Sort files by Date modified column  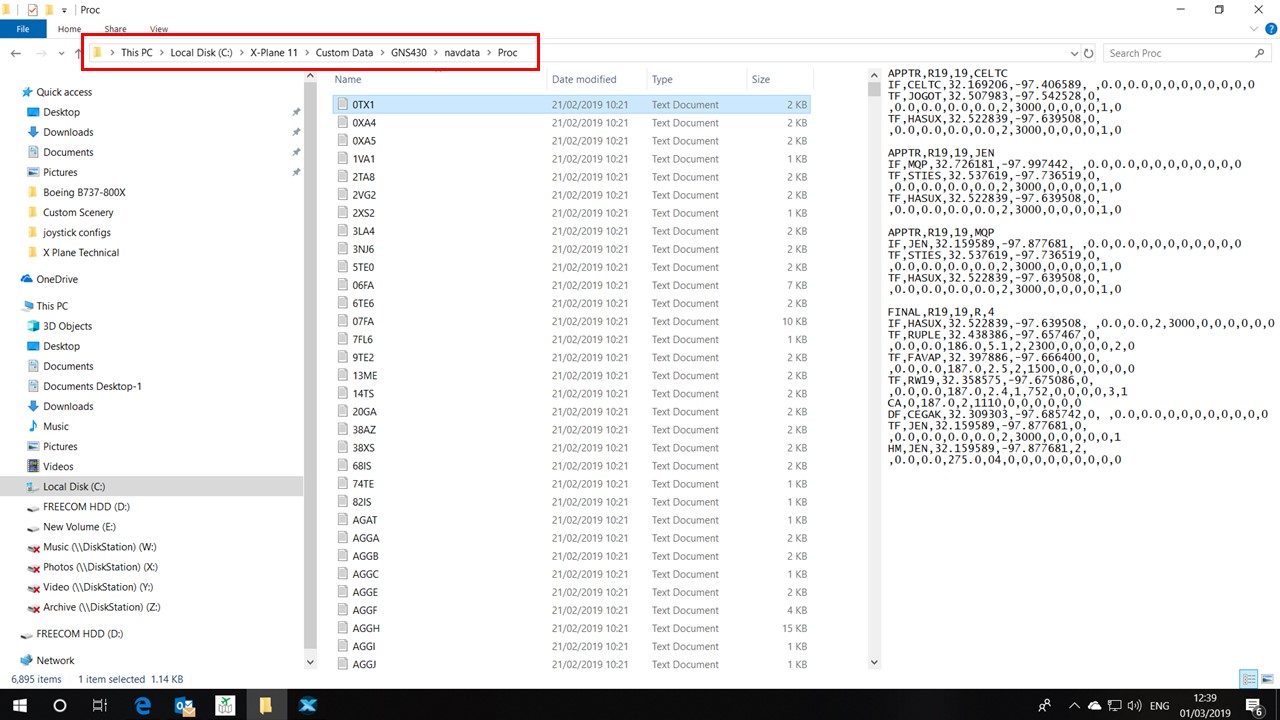coord(584,79)
